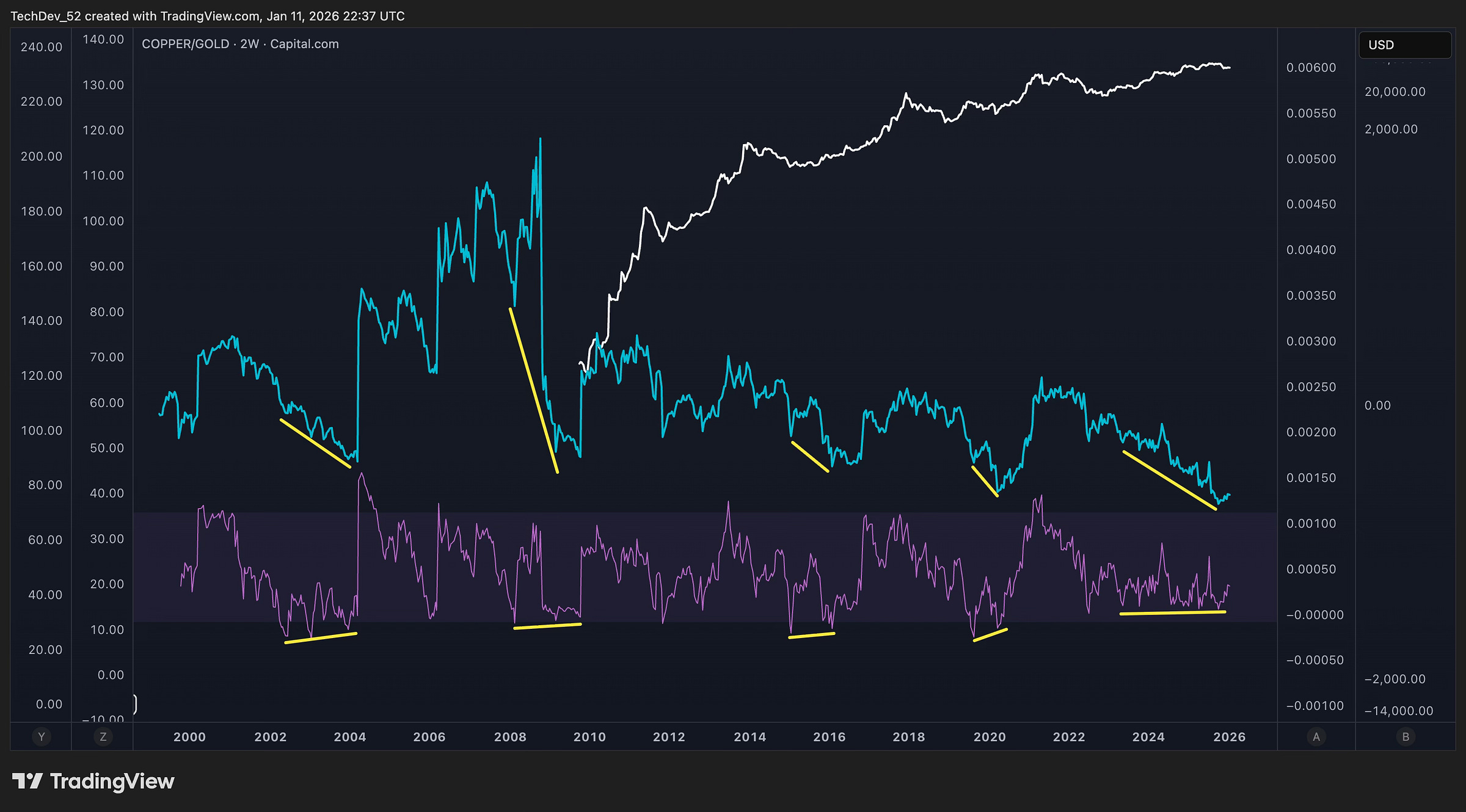Click the 2000 year marker
1466x812 pixels.
tap(189, 737)
